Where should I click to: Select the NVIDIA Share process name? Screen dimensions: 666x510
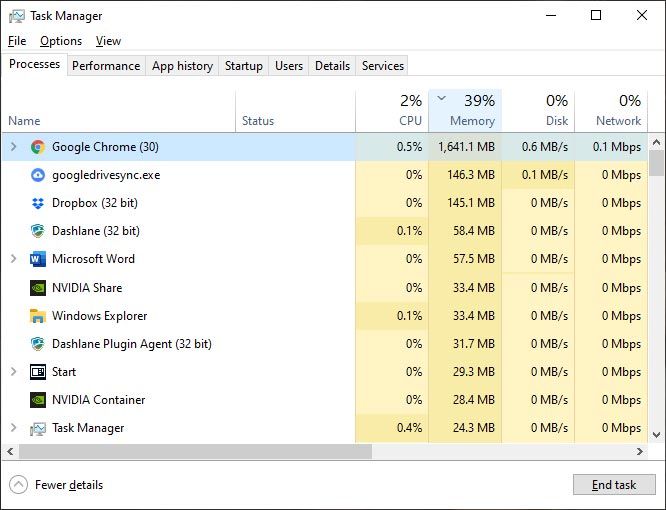[87, 288]
